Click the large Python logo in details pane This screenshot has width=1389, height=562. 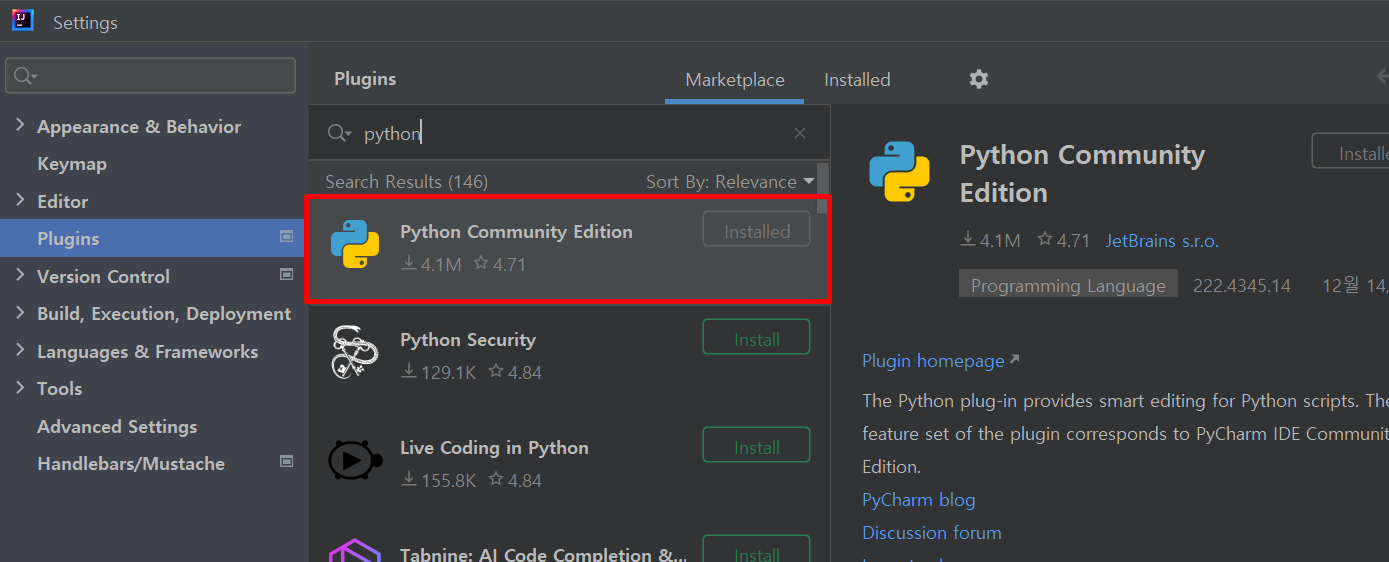pyautogui.click(x=900, y=171)
